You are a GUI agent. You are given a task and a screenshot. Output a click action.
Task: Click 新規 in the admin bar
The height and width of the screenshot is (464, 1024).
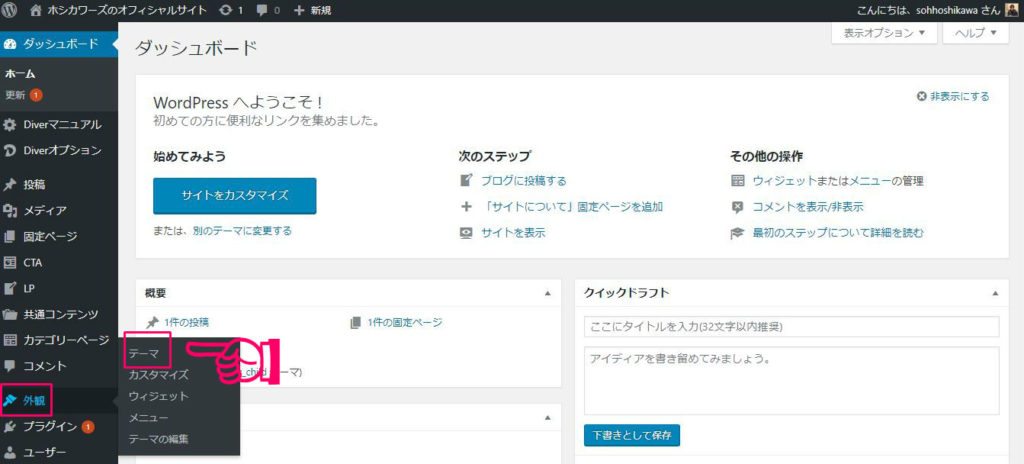tap(320, 11)
